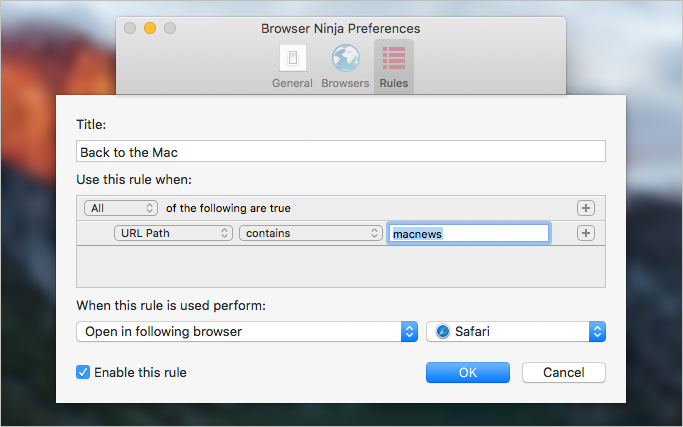Click the empty area below the rule conditions
This screenshot has height=427, width=683.
pyautogui.click(x=341, y=267)
